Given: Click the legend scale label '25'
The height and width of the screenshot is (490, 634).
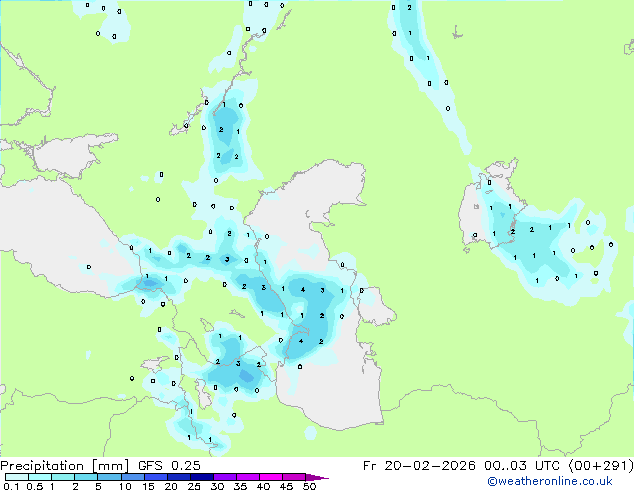Looking at the screenshot, I should click(194, 486).
